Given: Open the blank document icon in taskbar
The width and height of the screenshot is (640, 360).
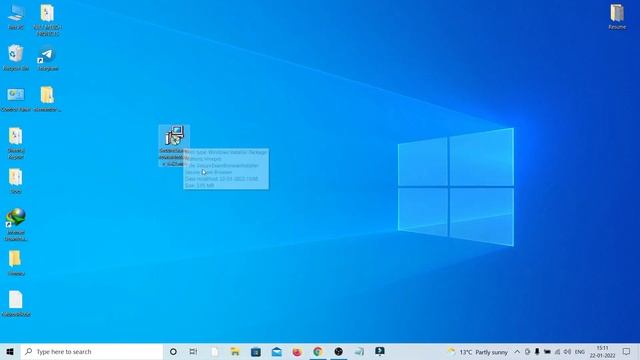Looking at the screenshot, I should click(215, 351).
